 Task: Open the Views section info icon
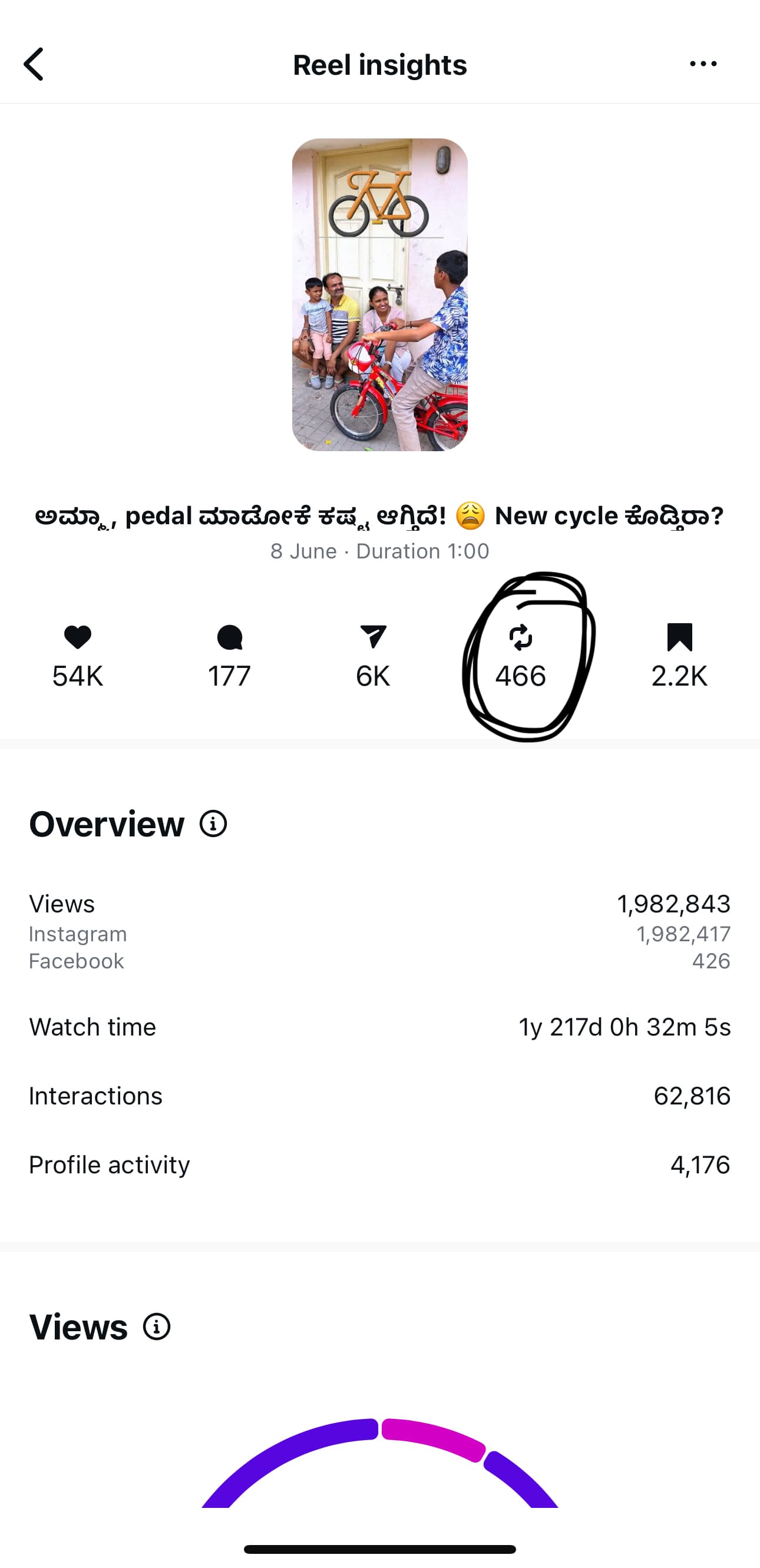[x=157, y=1327]
